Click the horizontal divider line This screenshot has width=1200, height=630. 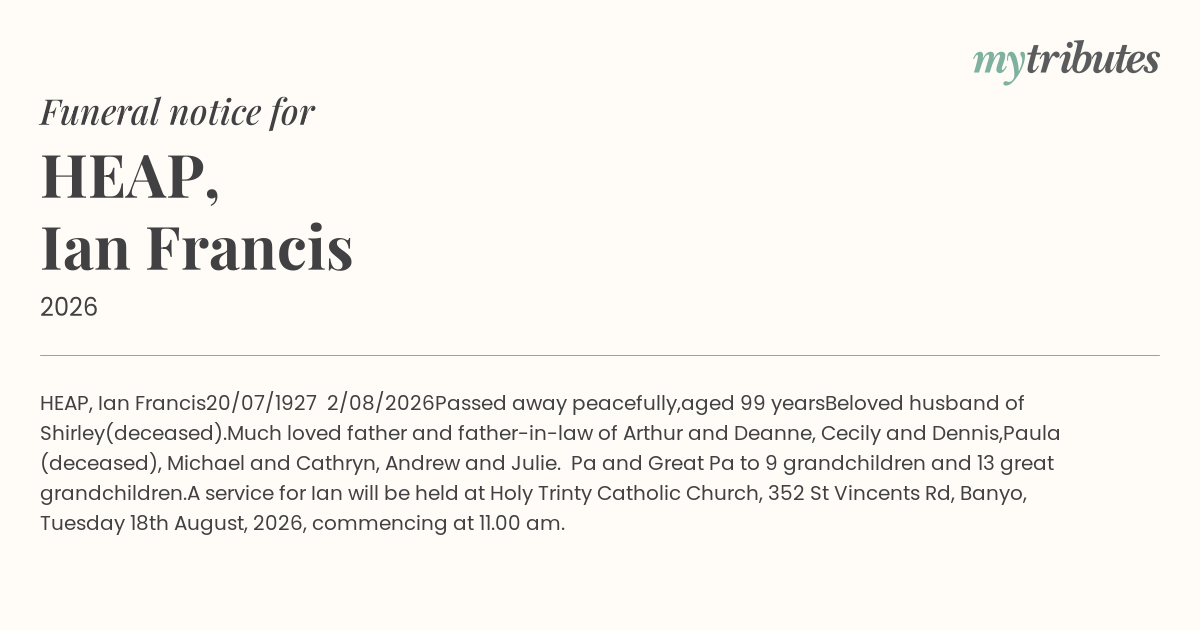click(600, 355)
